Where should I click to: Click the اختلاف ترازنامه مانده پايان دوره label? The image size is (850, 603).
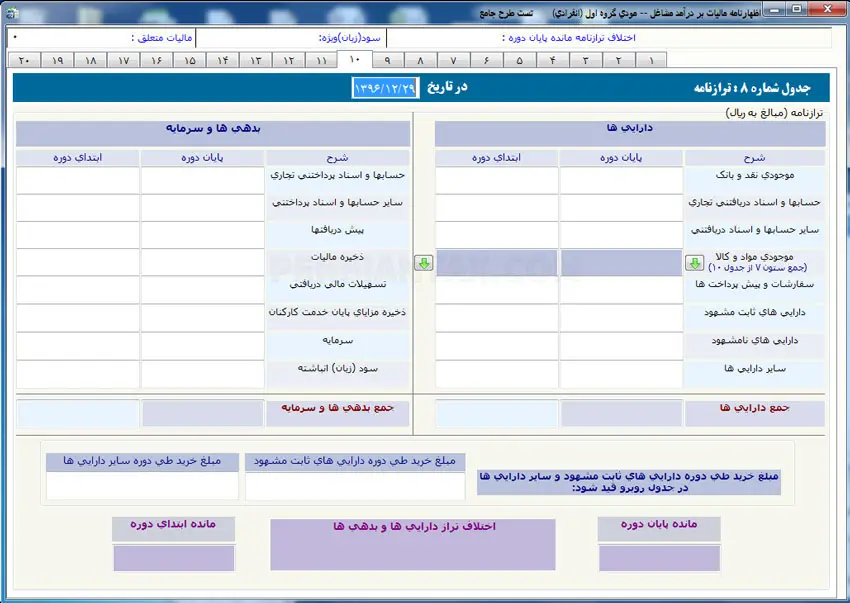pyautogui.click(x=569, y=38)
